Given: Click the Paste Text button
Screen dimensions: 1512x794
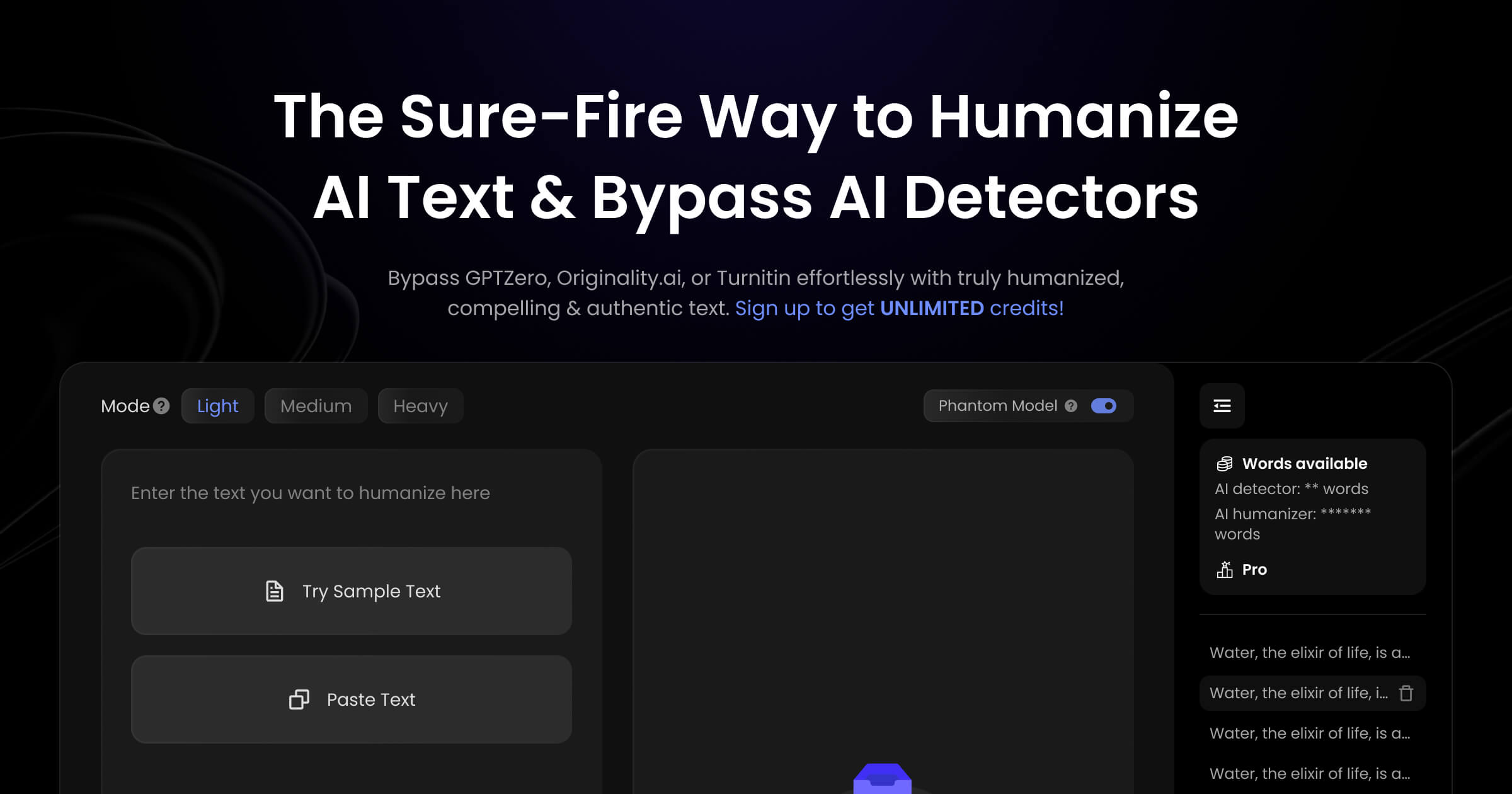Looking at the screenshot, I should (351, 699).
